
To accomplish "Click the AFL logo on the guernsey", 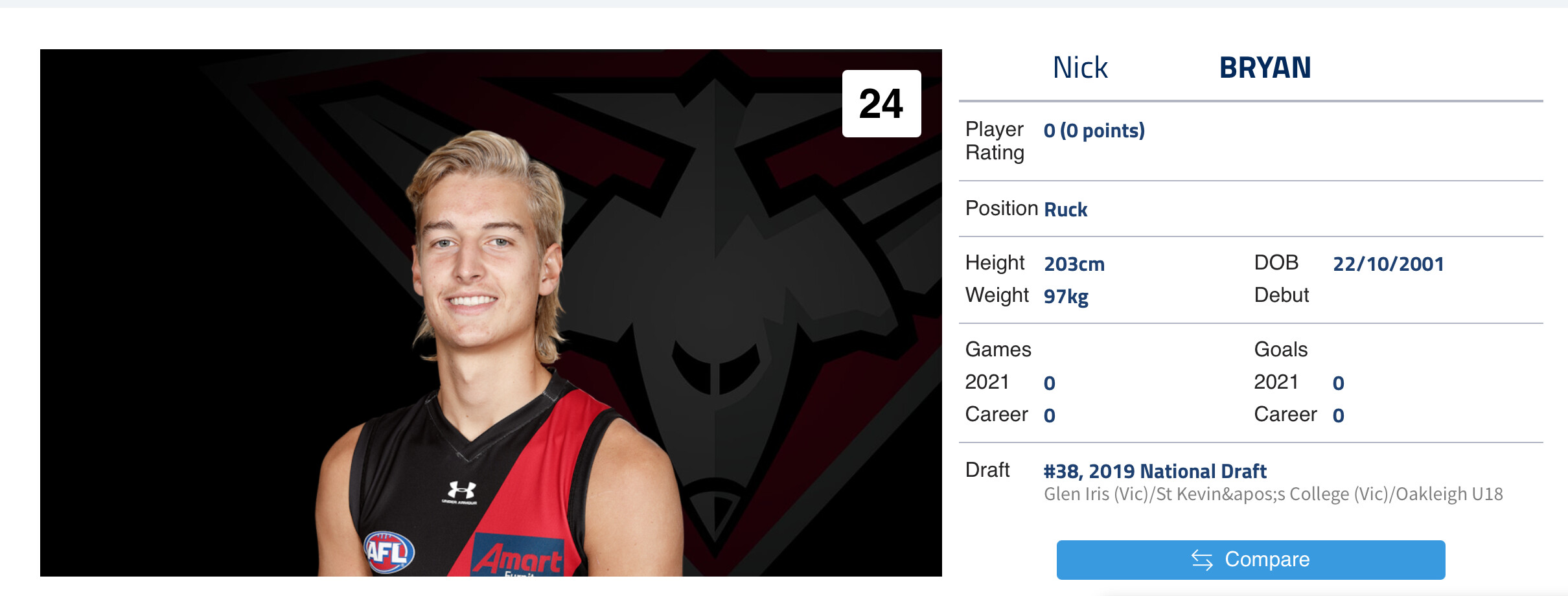I will coord(388,552).
